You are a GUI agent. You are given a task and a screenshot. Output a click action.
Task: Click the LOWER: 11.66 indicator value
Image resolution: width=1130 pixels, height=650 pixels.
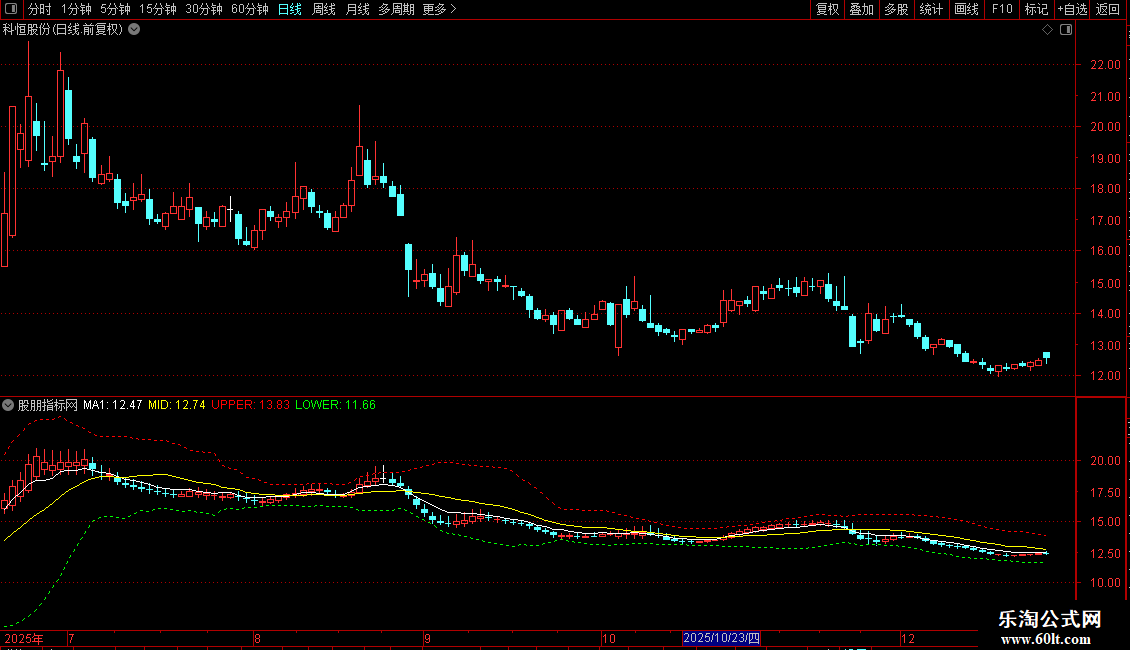coord(335,405)
